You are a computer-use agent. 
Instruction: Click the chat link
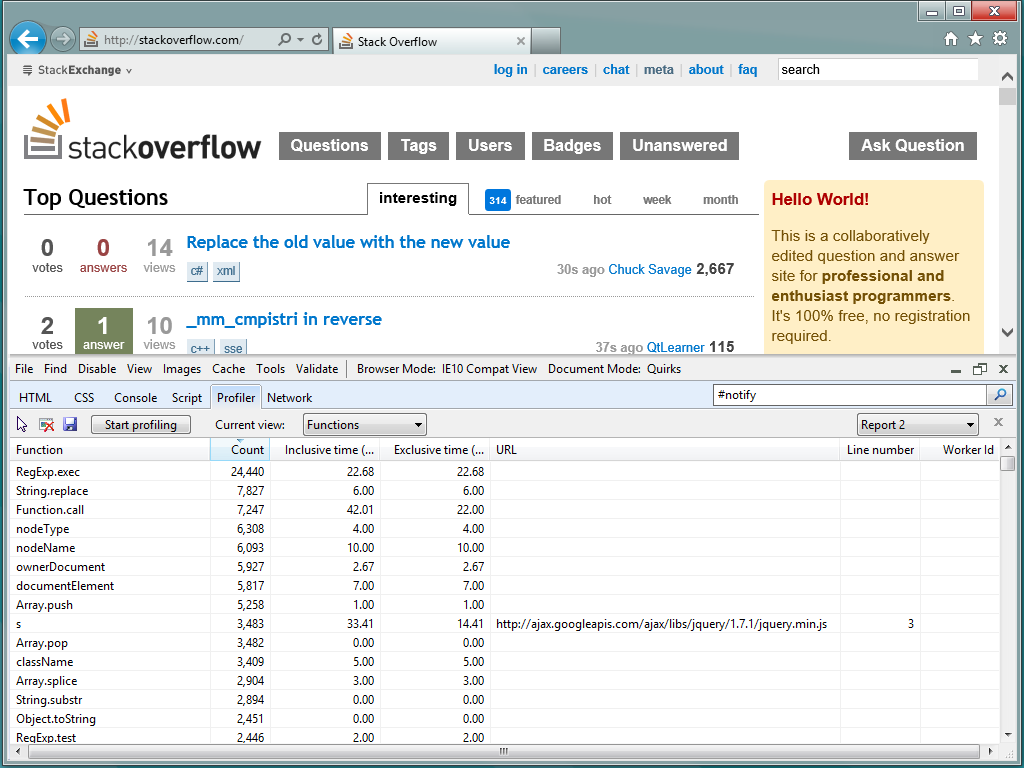616,70
